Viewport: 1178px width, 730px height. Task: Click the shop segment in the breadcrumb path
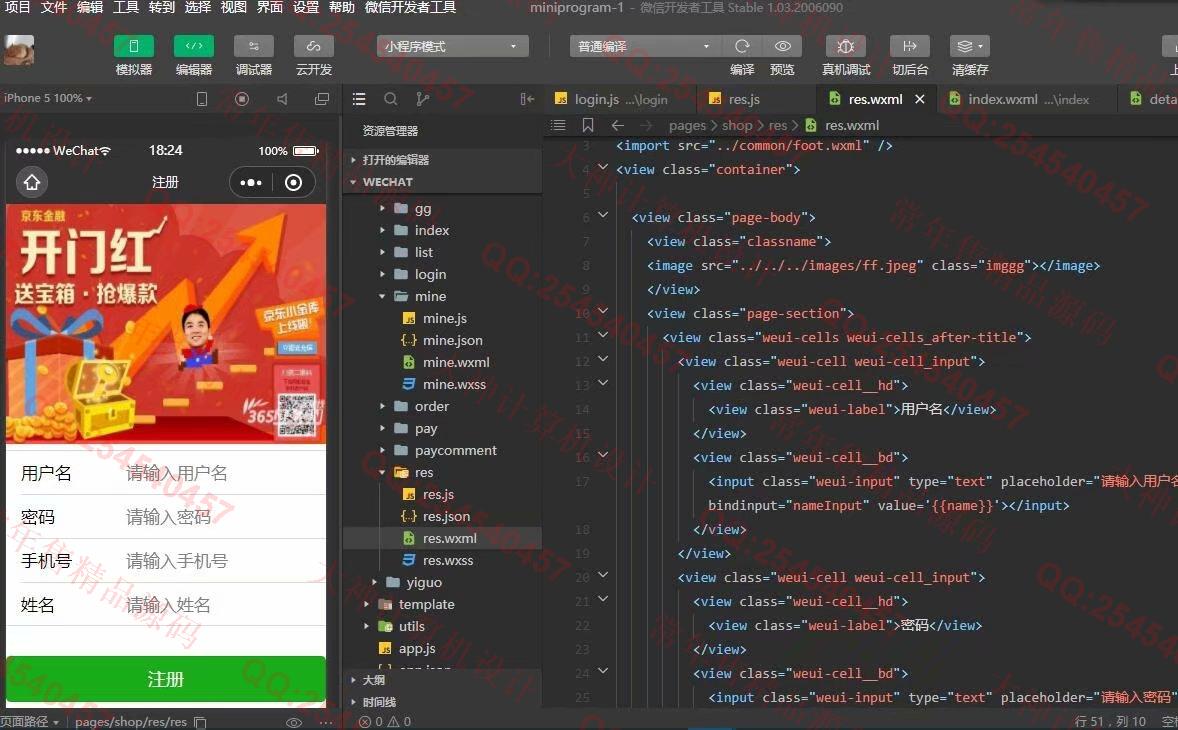[x=737, y=125]
